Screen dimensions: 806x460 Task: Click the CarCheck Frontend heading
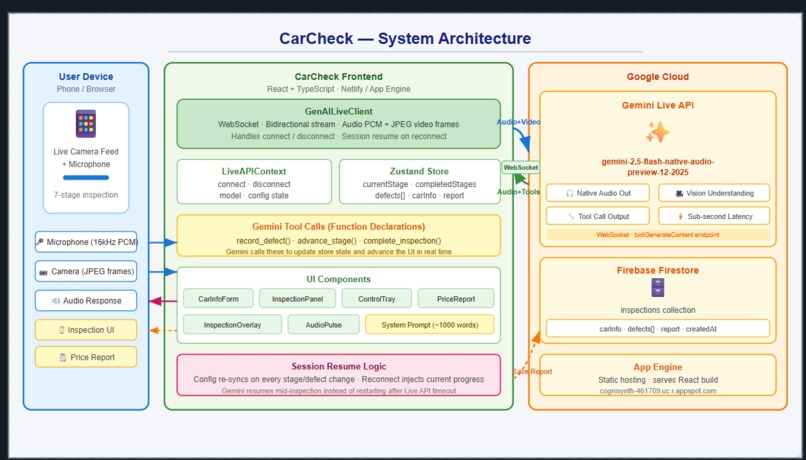pyautogui.click(x=338, y=77)
